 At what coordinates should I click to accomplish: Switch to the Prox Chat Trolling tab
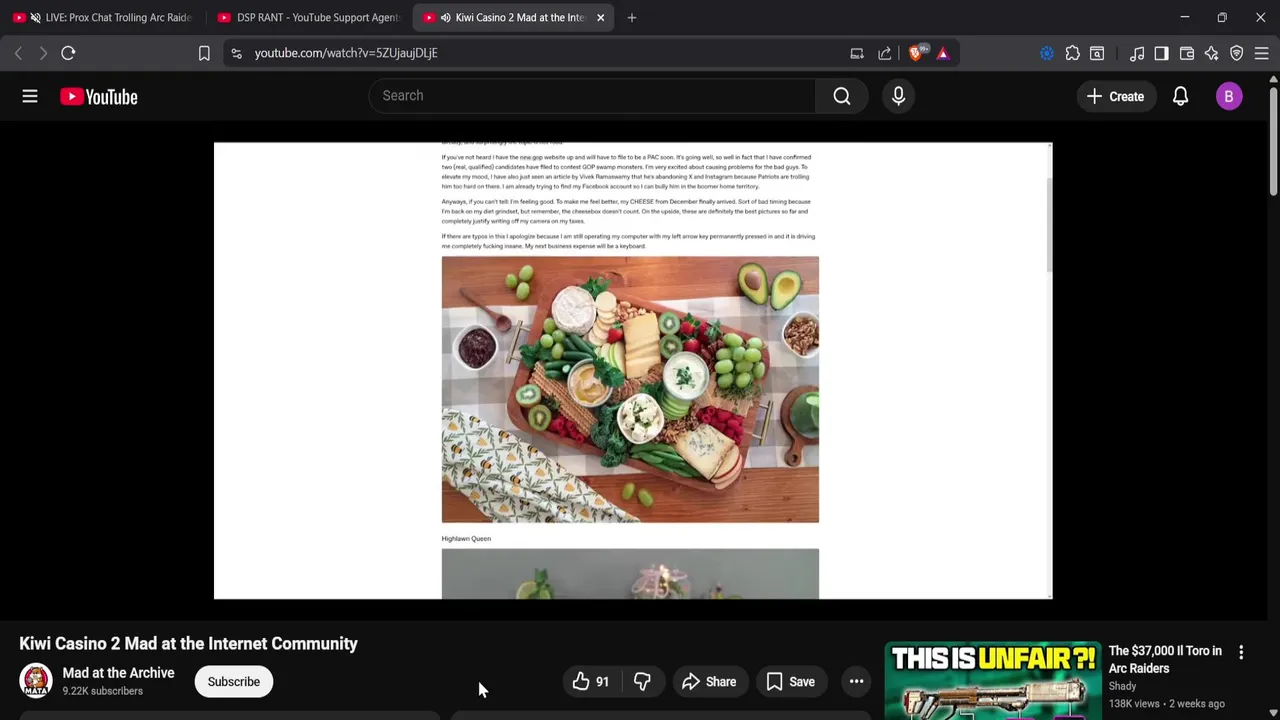103,17
